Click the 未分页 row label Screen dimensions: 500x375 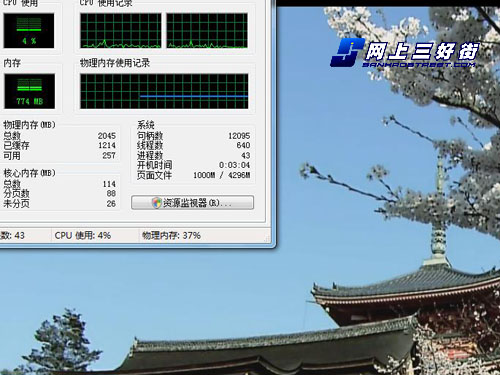click(x=16, y=204)
